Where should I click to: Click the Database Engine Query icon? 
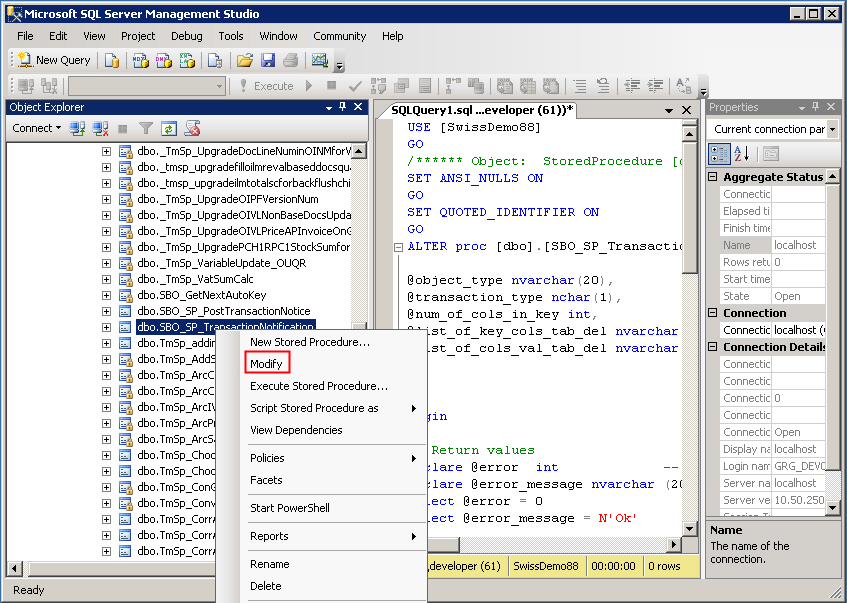[x=112, y=60]
